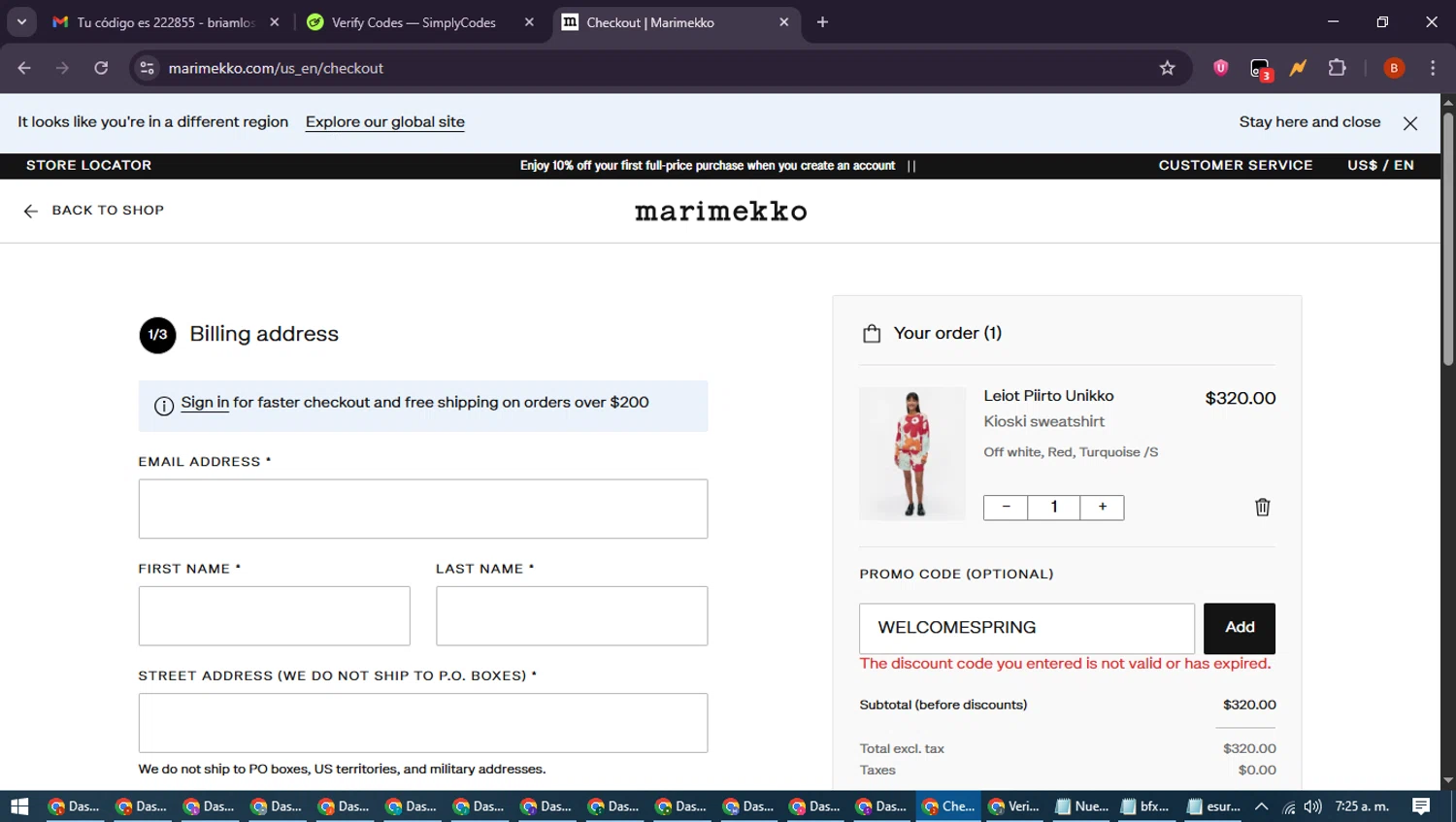Go Back to Shop
Viewport: 1456px width, 822px height.
pos(93,211)
